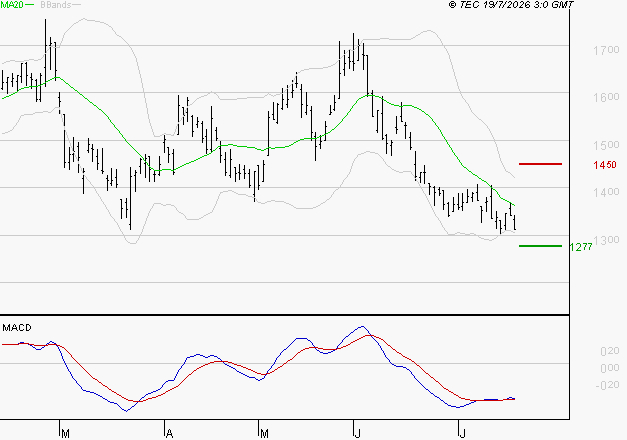Click the first M month label
The image size is (627, 440).
click(66, 434)
